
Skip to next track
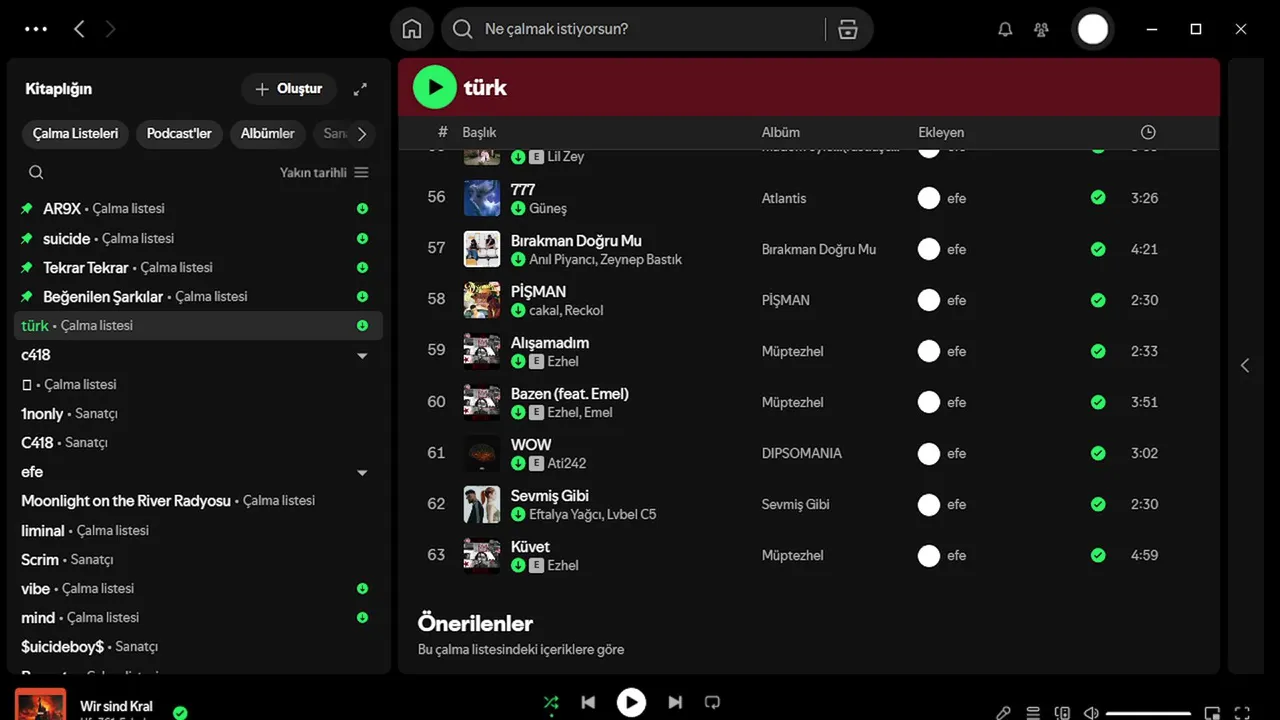pyautogui.click(x=675, y=703)
